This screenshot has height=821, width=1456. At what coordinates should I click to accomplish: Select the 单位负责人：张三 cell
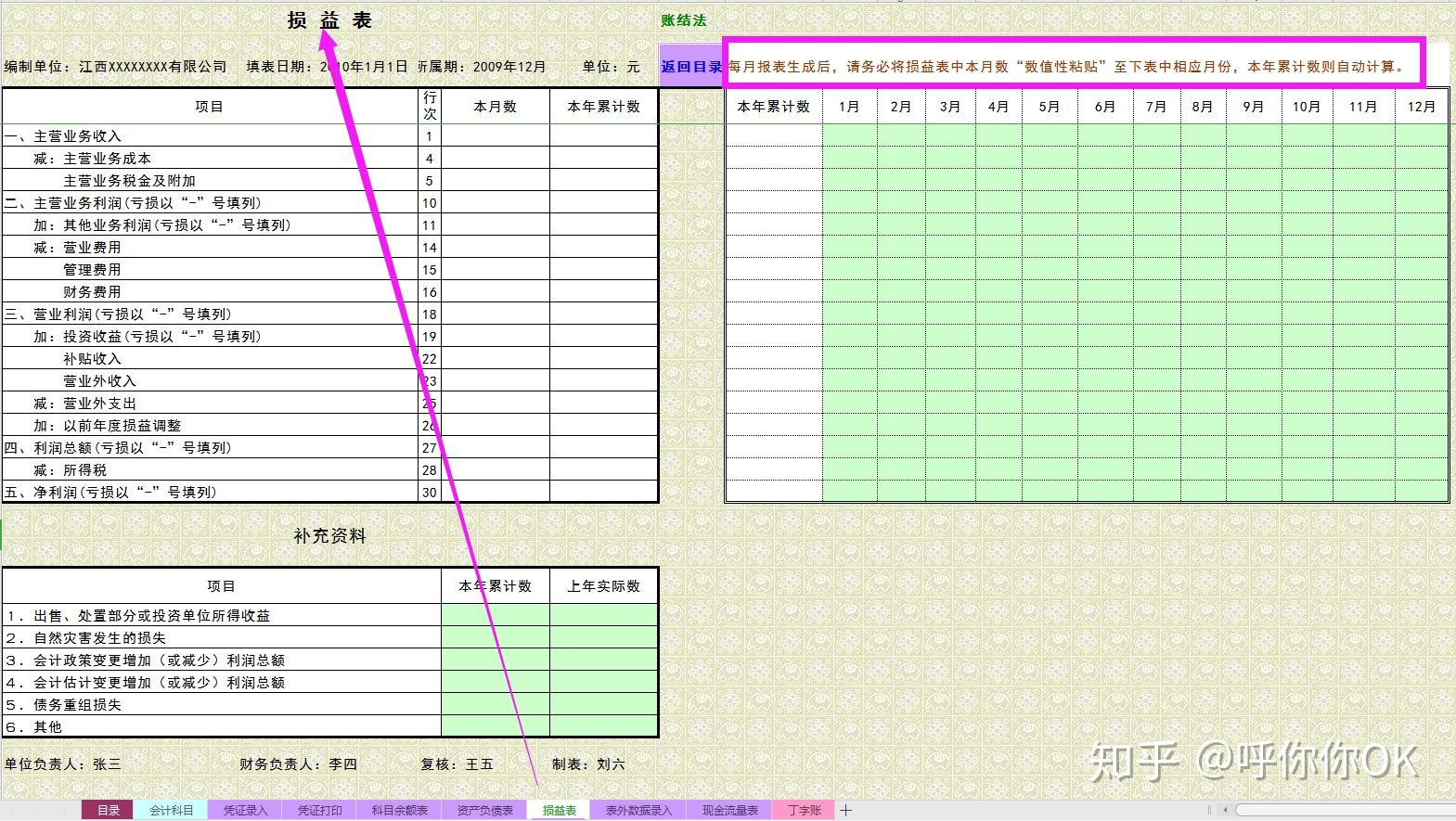[62, 764]
